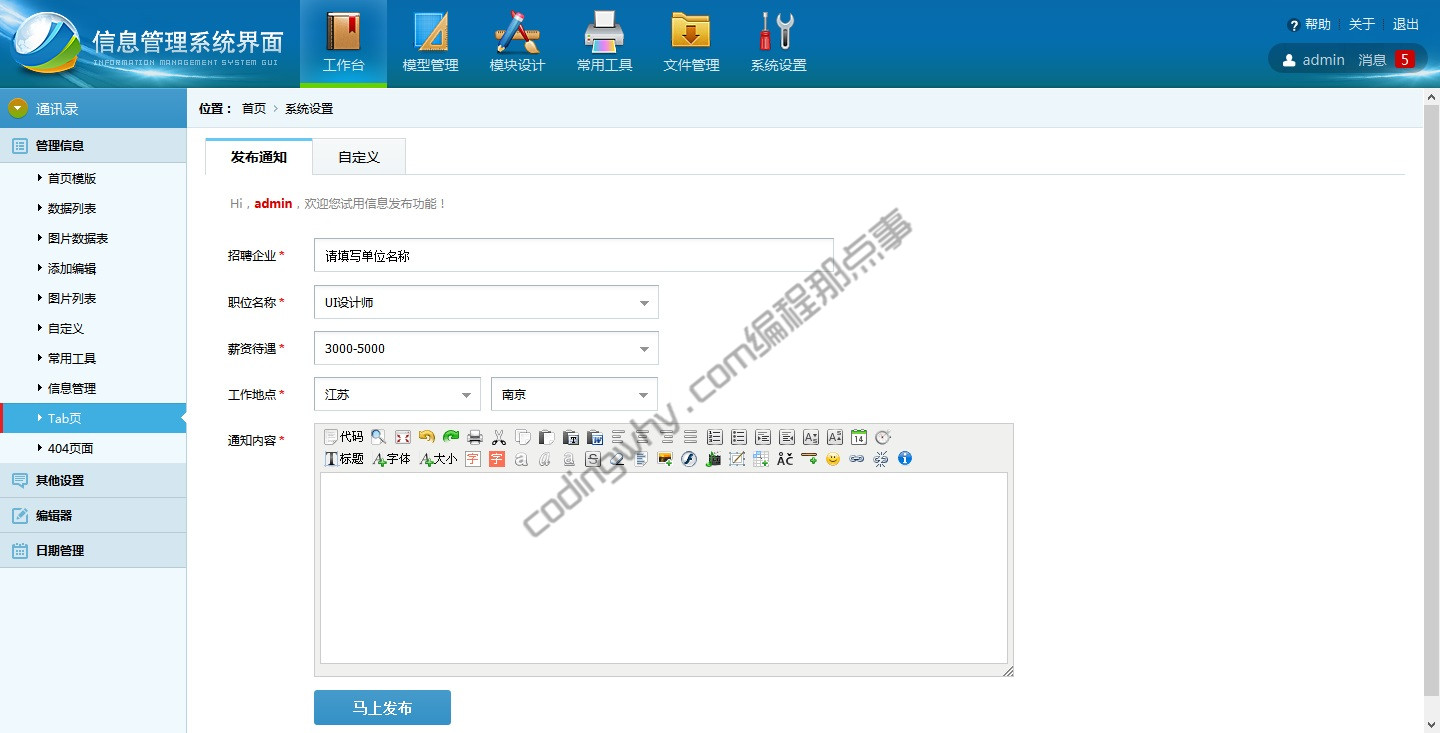
Task: Click the 招聘企业 company name input field
Action: 573,256
